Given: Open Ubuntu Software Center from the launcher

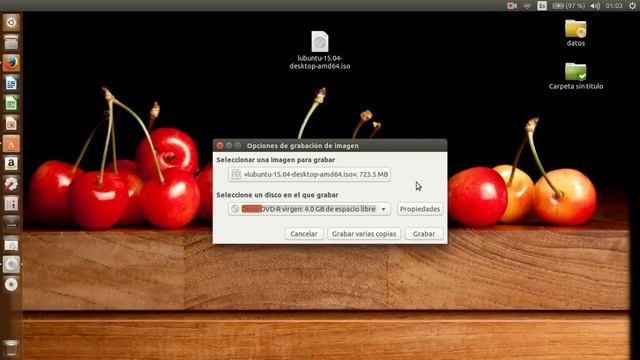Looking at the screenshot, I should coord(11,144).
